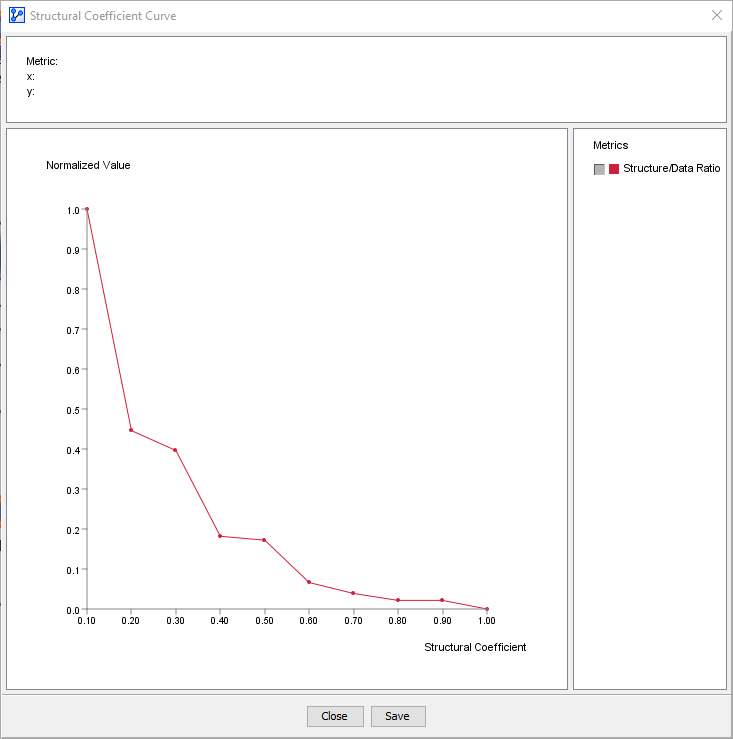
Task: Toggle the gray Structure/Data Ratio checkbox
Action: click(x=599, y=169)
